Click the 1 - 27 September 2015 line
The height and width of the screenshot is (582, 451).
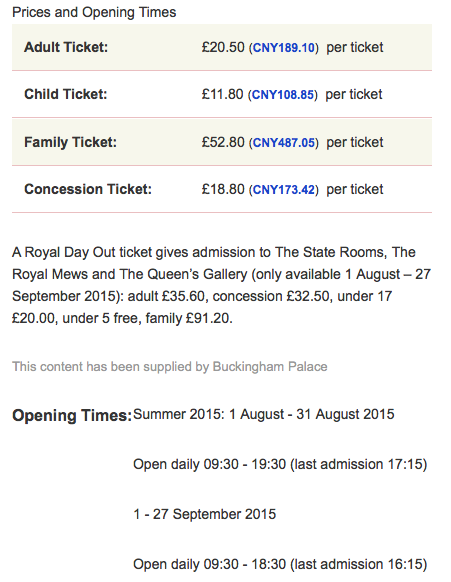coord(205,514)
